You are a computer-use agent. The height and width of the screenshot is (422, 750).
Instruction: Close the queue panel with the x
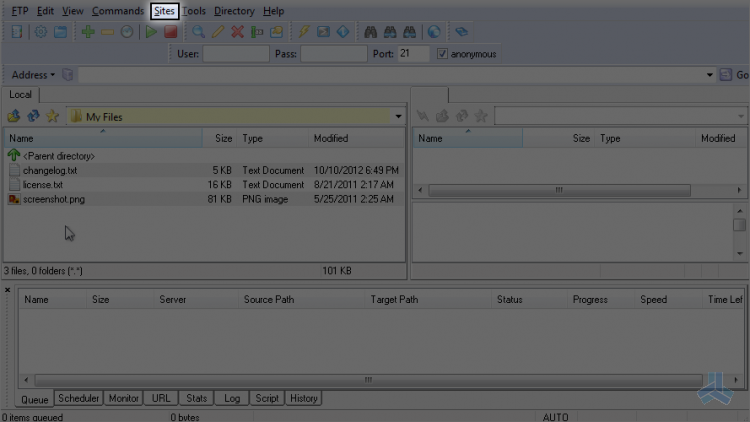click(7, 290)
